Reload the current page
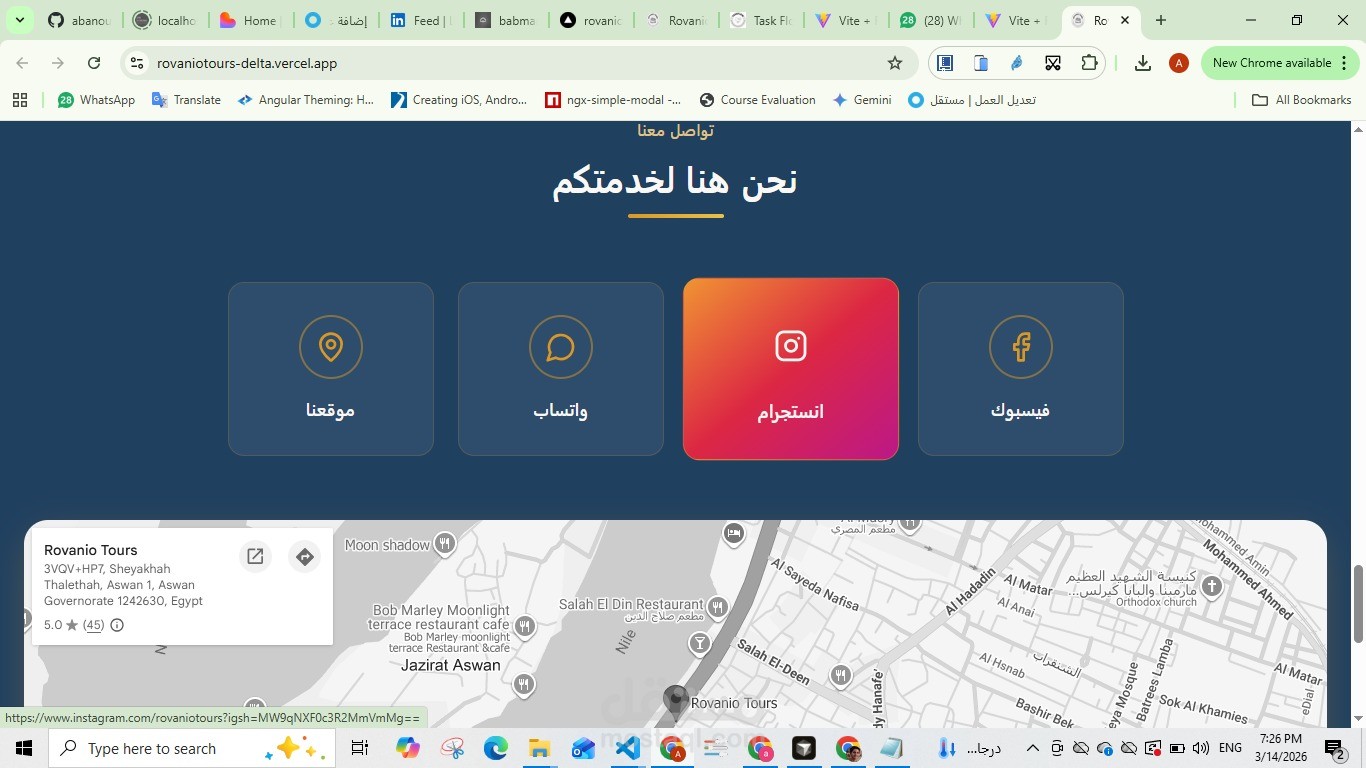Screen dimensions: 1366x768 coord(94,63)
